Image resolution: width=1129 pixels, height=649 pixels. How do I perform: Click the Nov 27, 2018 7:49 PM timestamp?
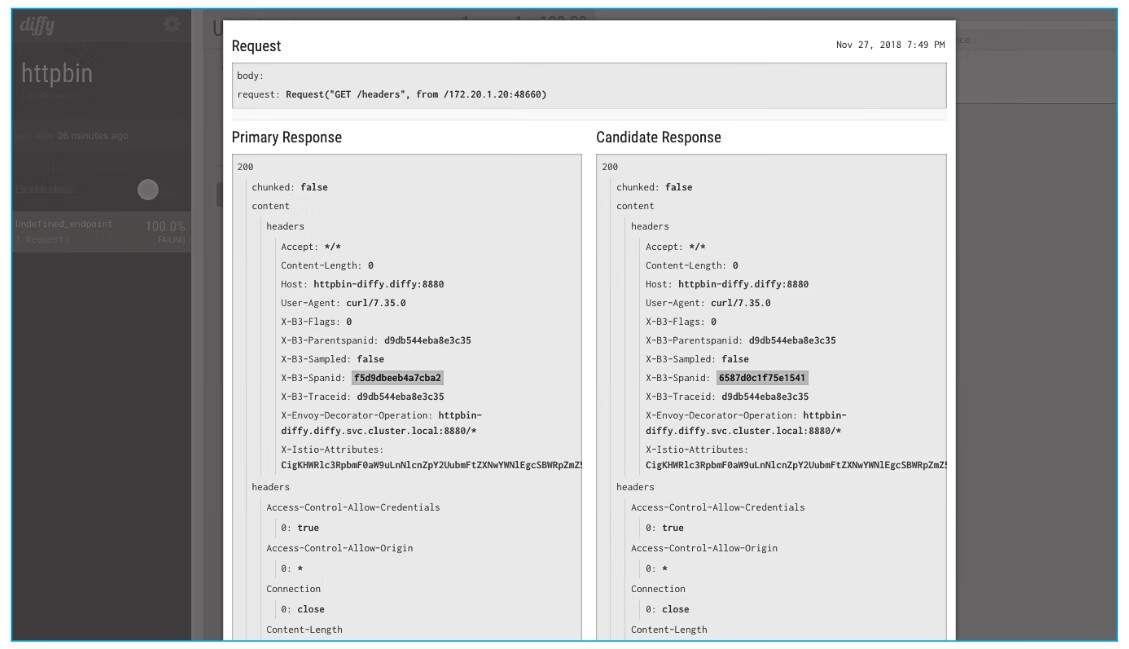[x=890, y=45]
